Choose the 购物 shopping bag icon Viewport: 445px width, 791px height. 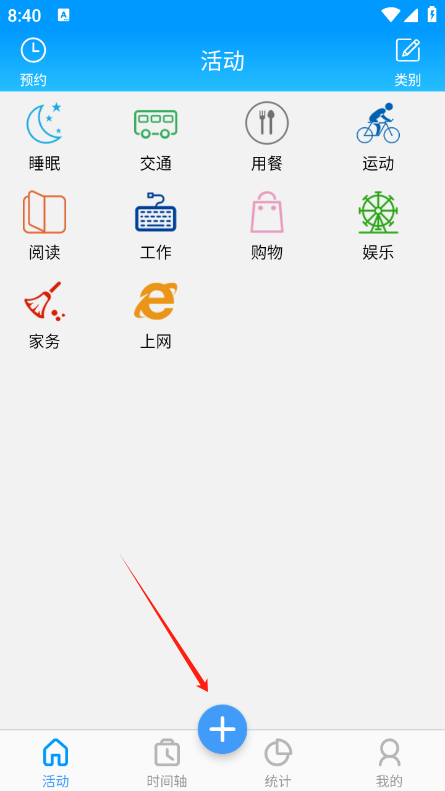[x=267, y=212]
